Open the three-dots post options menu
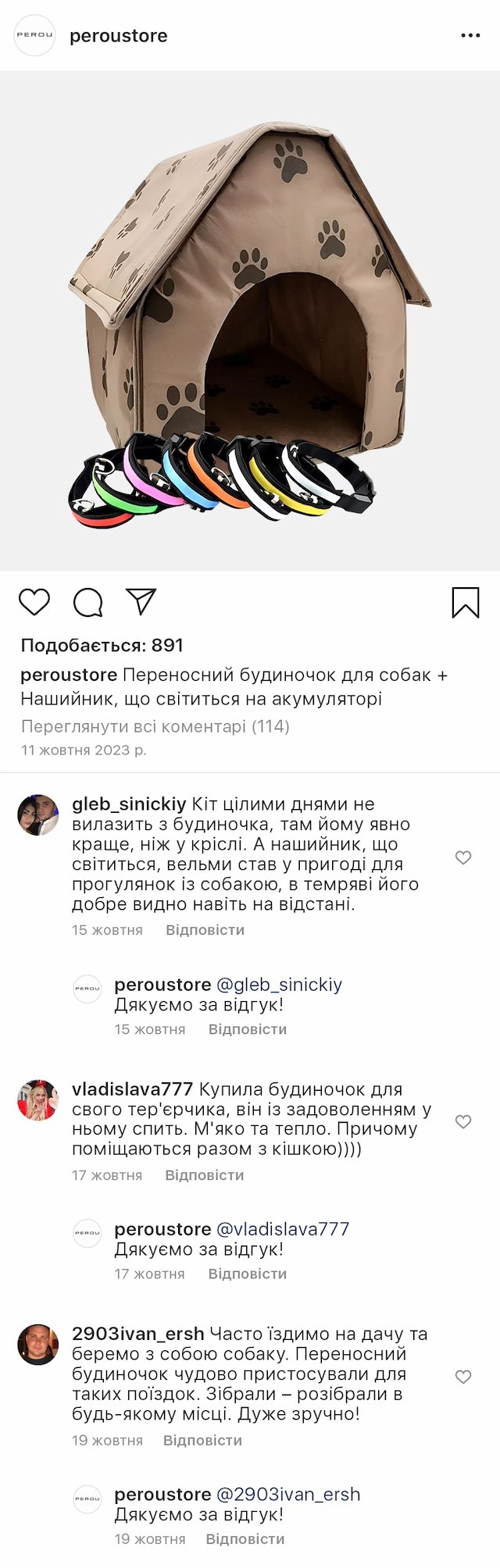Viewport: 500px width, 1568px height. click(x=470, y=36)
